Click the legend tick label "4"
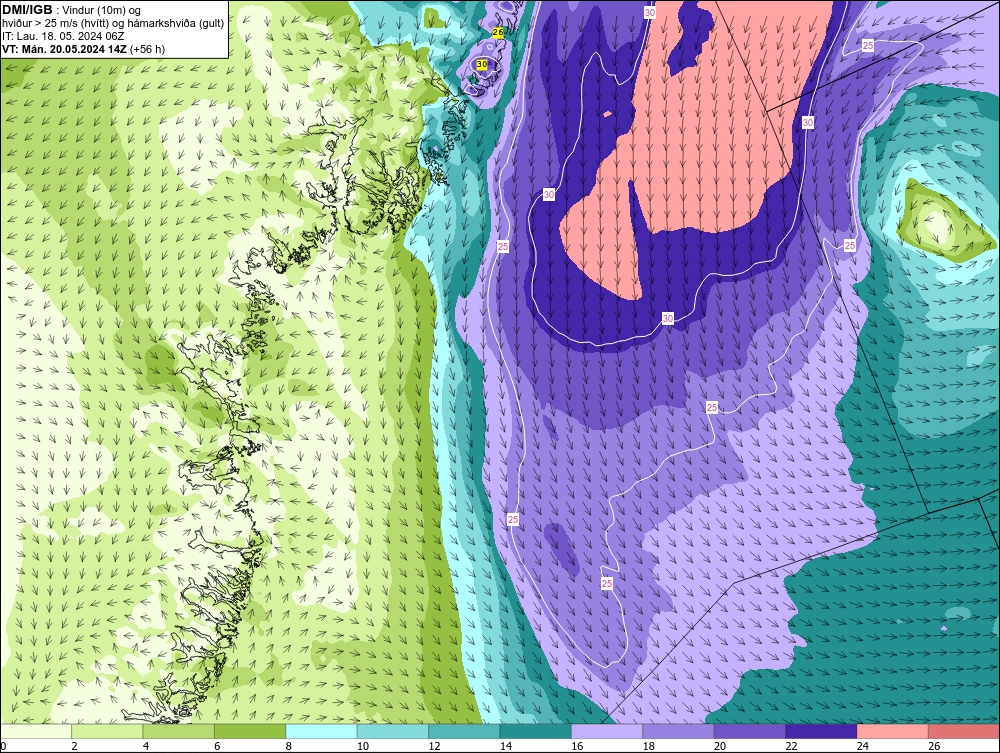Screen dimensions: 1000x753 (146, 746)
